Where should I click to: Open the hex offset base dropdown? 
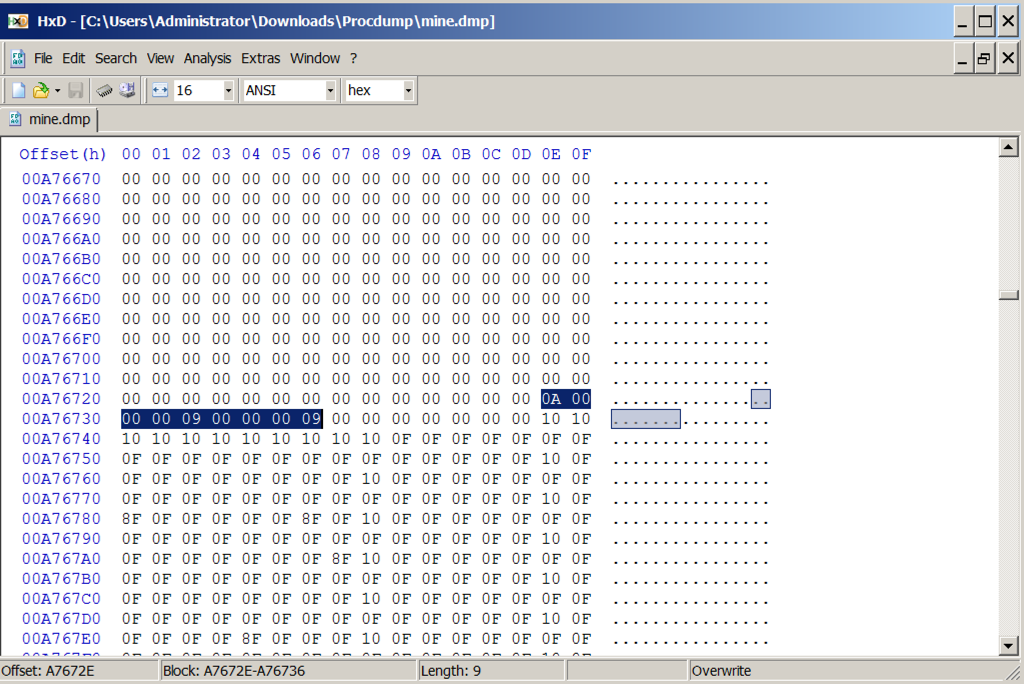[x=408, y=90]
